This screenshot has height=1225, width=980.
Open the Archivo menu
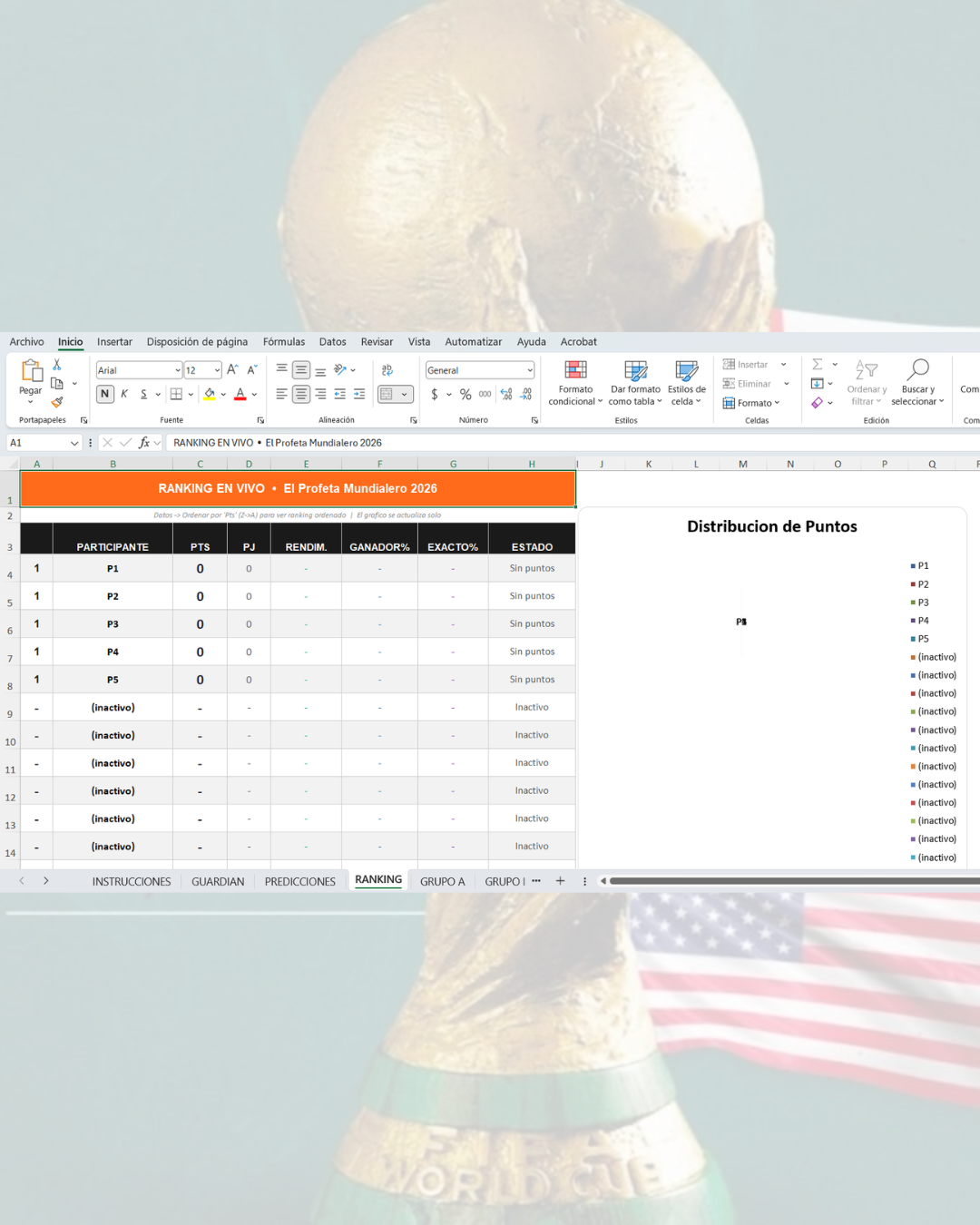27,342
